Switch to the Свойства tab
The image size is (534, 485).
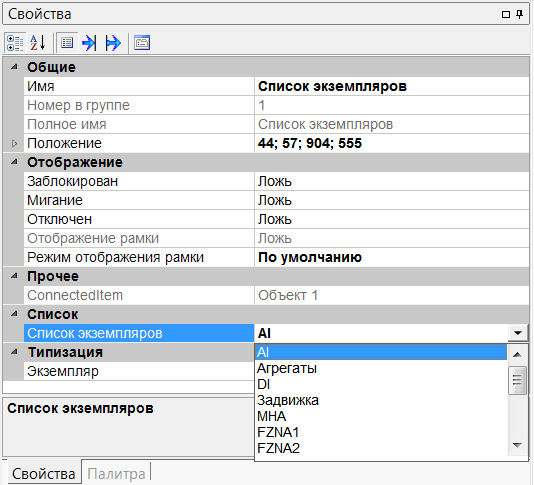tap(44, 473)
